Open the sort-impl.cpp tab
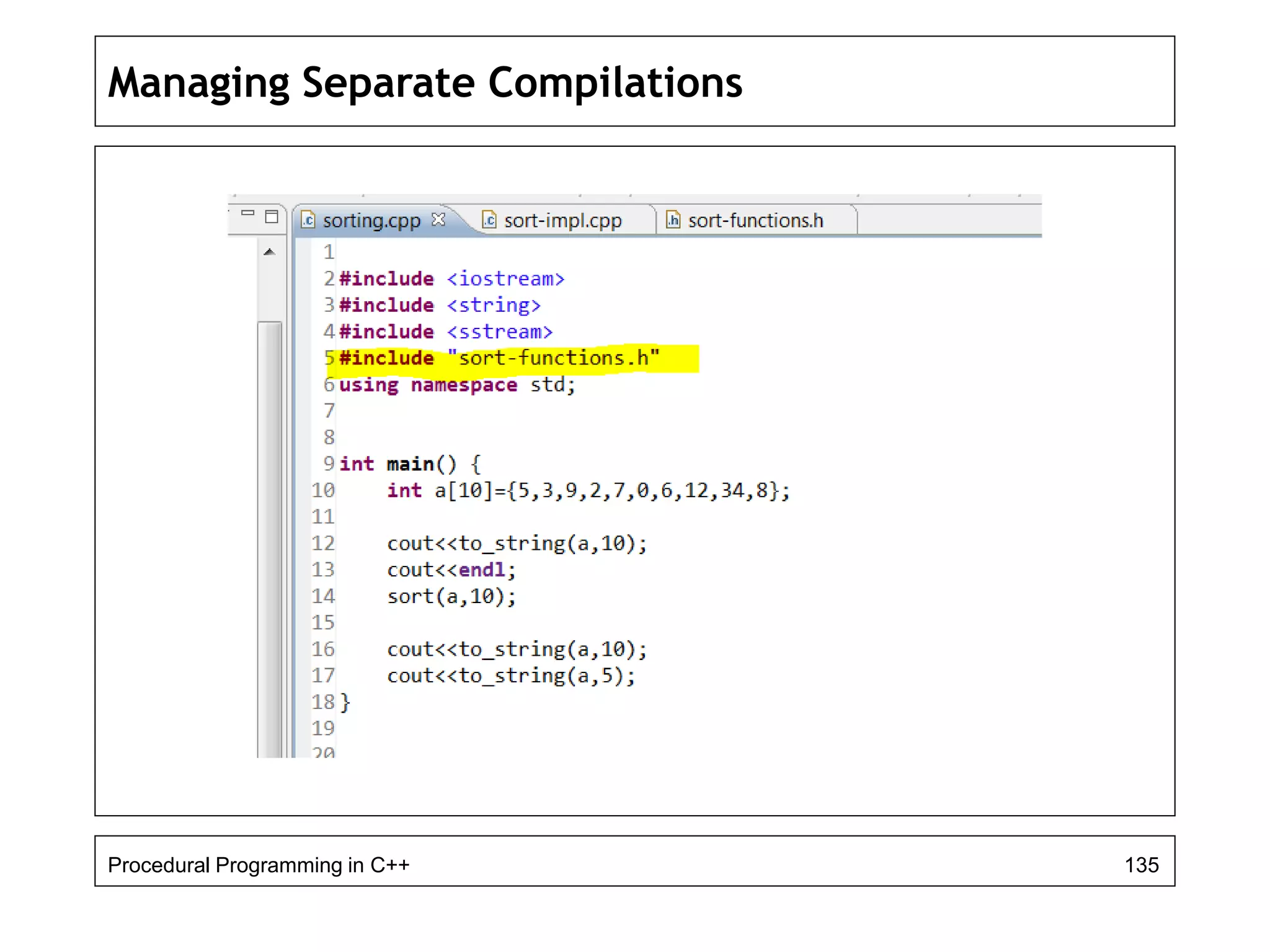 click(x=562, y=221)
